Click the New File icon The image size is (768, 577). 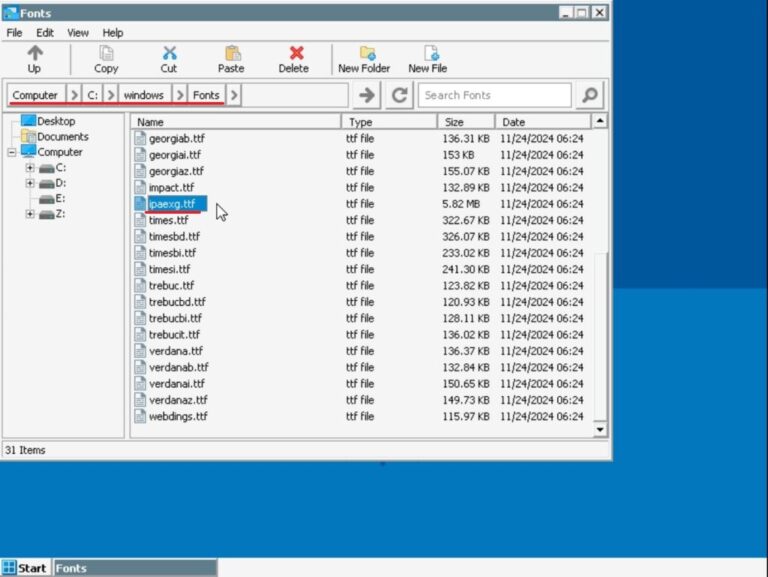pyautogui.click(x=428, y=54)
